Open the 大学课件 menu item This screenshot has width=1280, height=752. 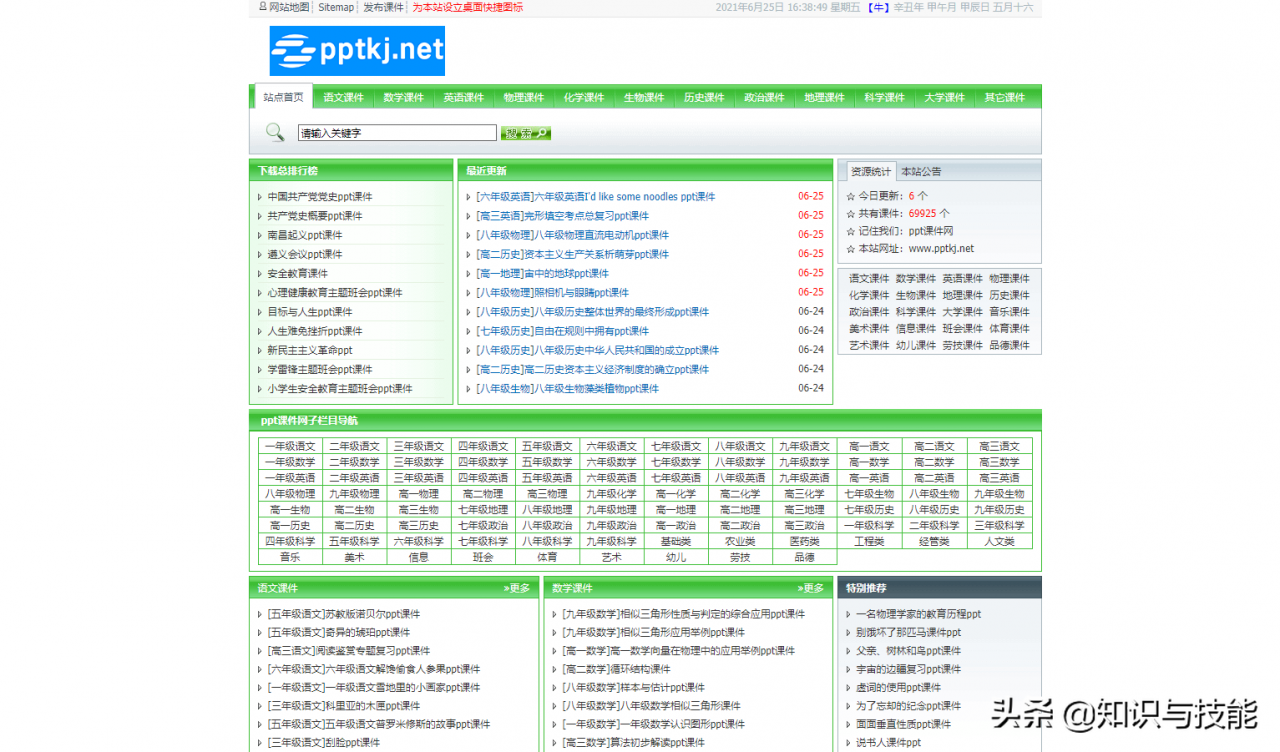943,97
